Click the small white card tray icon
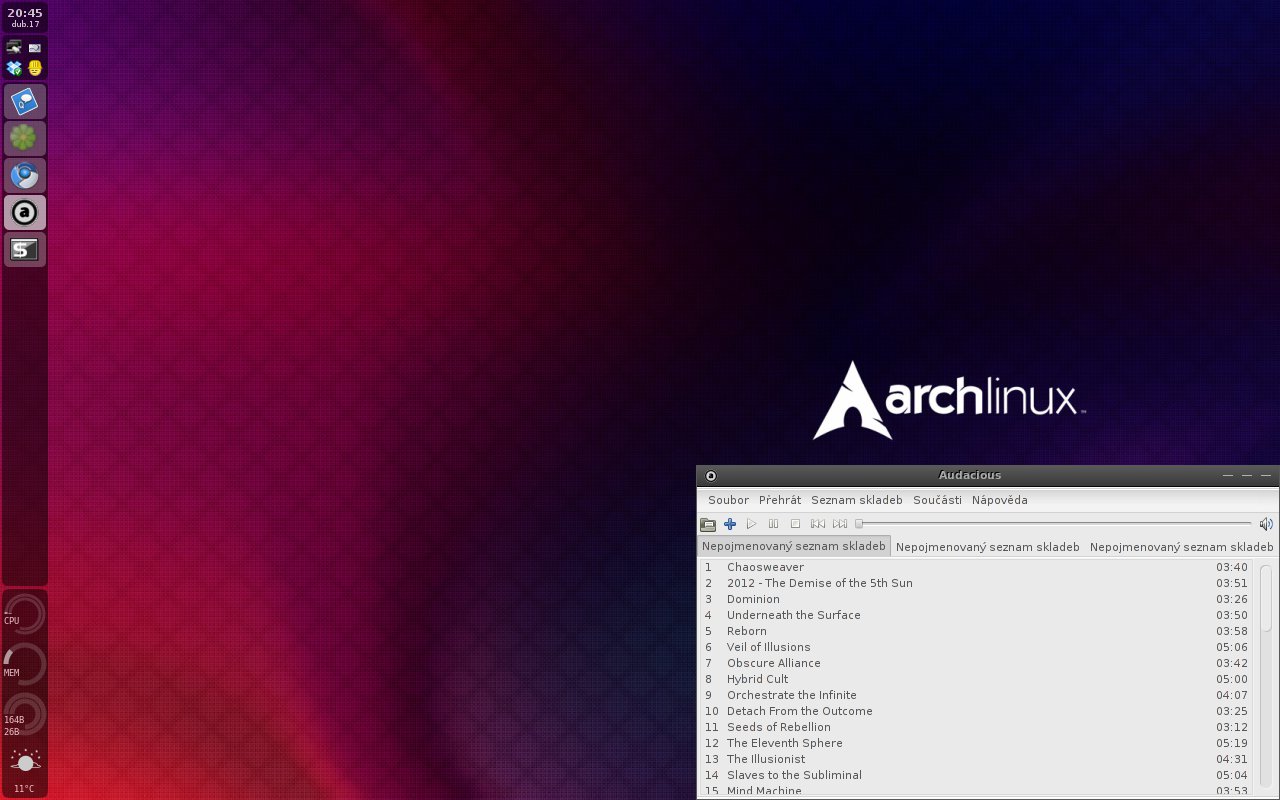1280x800 pixels. pyautogui.click(x=35, y=47)
